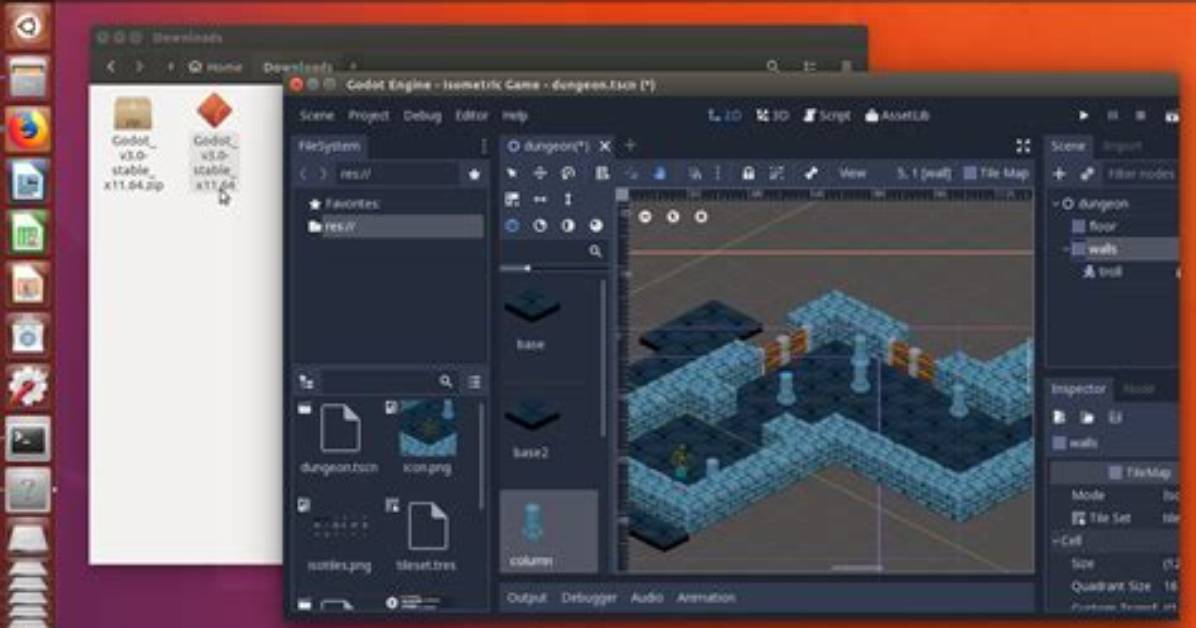
Task: Collapse the walls node in the Scene tree
Action: click(1066, 249)
